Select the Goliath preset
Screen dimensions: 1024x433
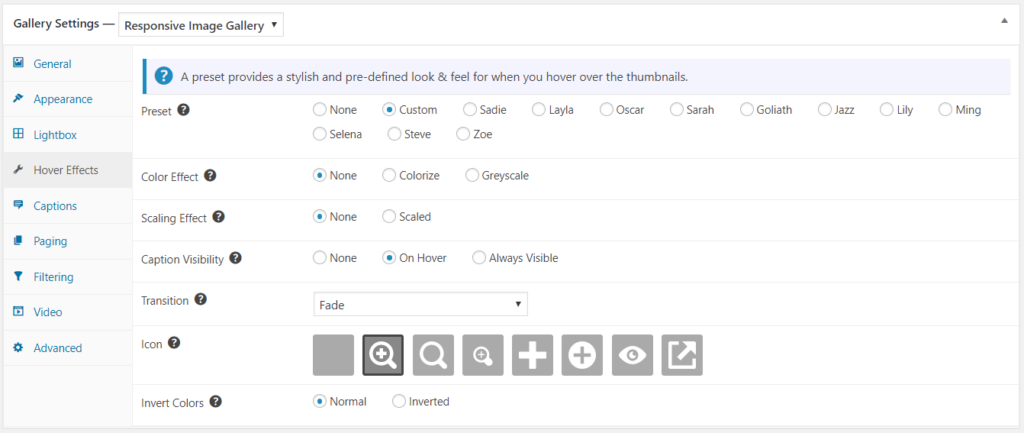pos(746,110)
